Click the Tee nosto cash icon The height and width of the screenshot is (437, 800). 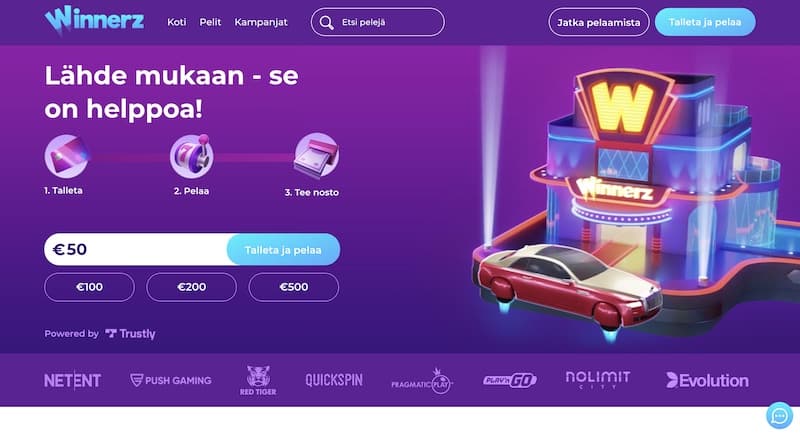pyautogui.click(x=316, y=156)
